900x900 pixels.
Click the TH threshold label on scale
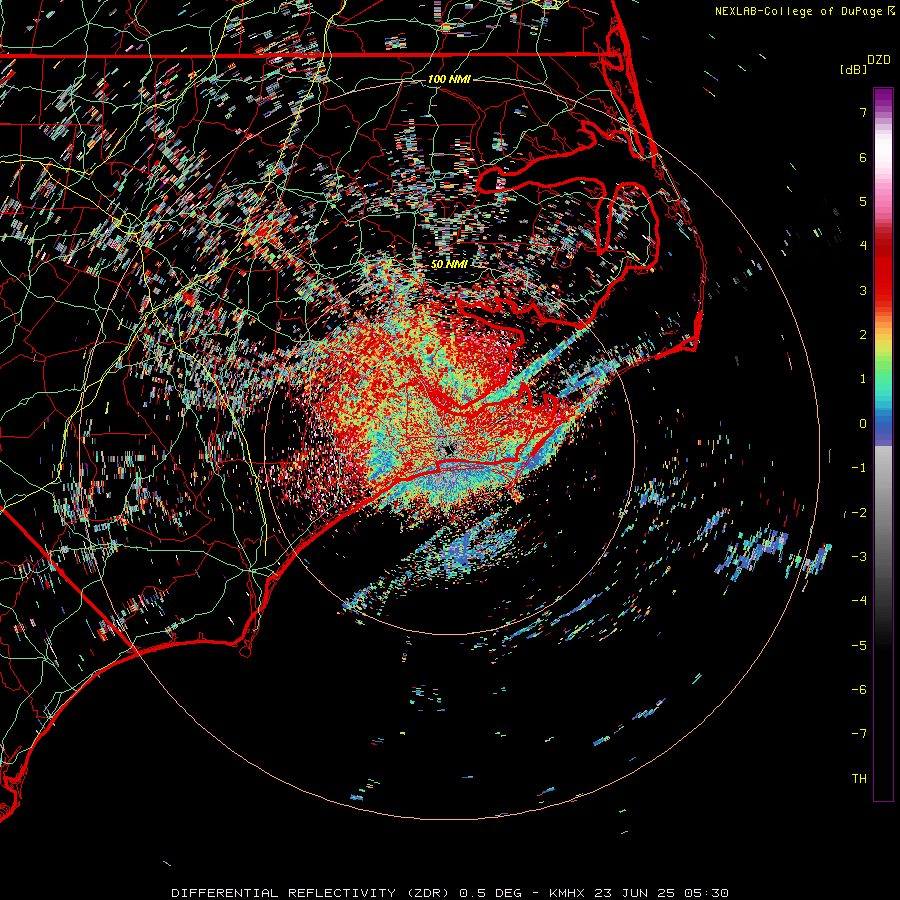(x=859, y=779)
